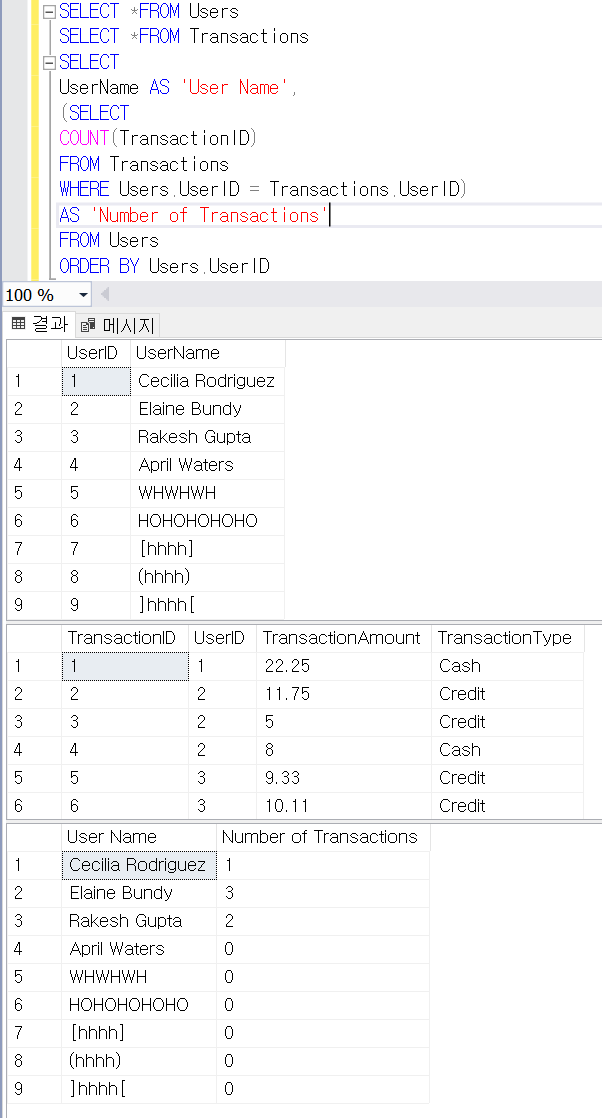Select the TransactionType column header

point(507,638)
